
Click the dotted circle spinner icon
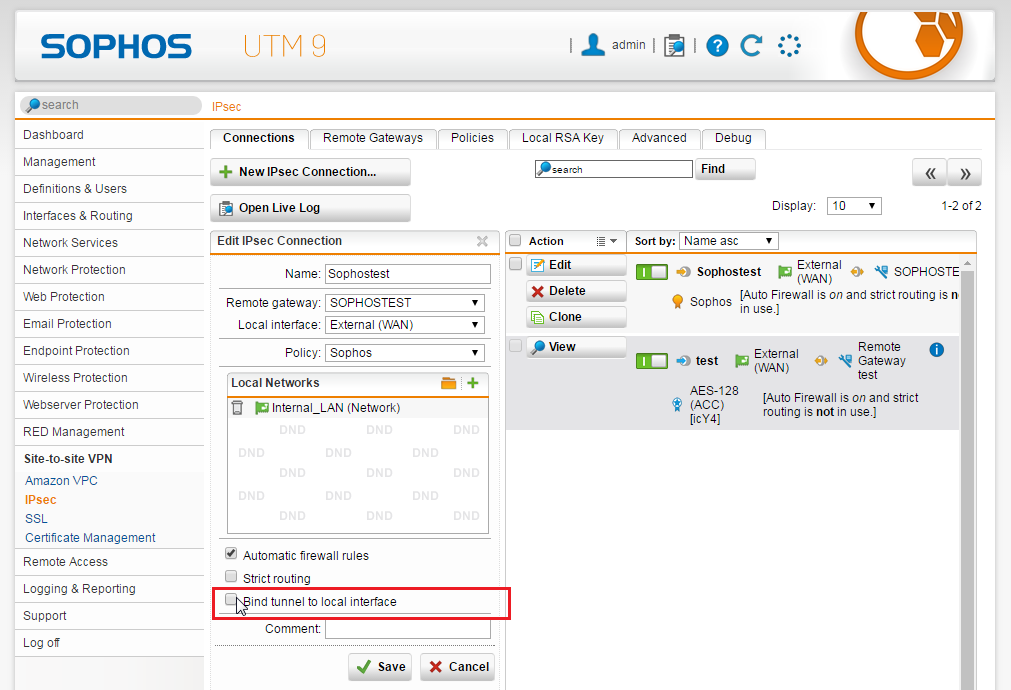[789, 45]
